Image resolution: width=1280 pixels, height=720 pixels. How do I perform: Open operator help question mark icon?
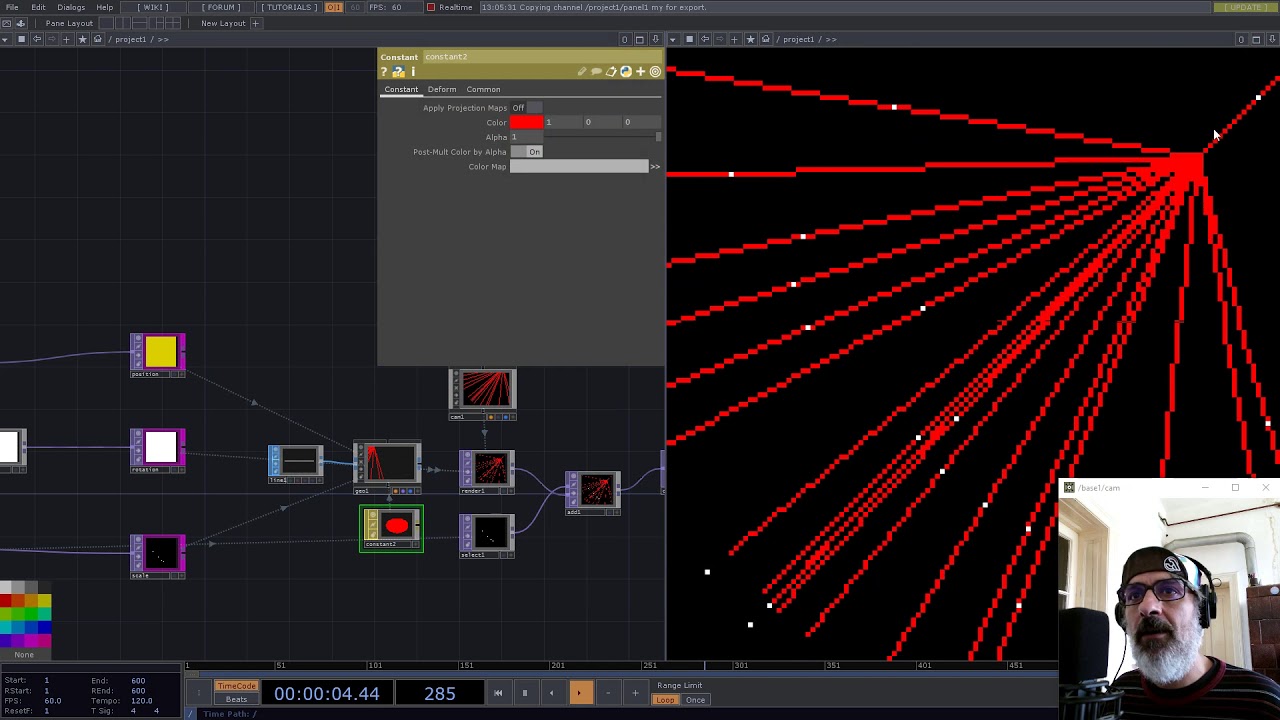coord(384,72)
